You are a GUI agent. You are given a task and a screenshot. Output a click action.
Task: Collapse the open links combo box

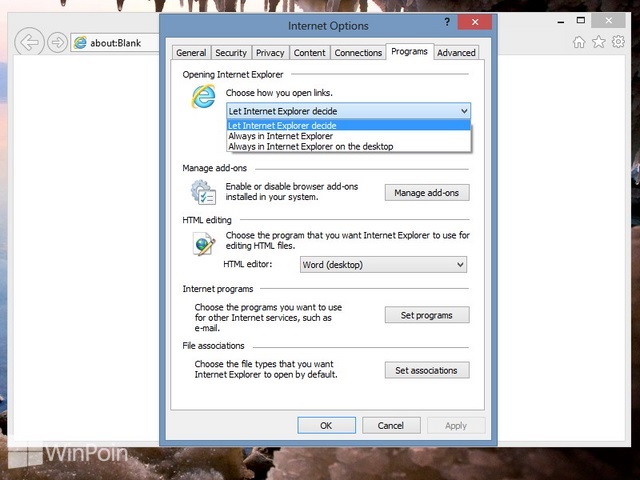pos(349,111)
